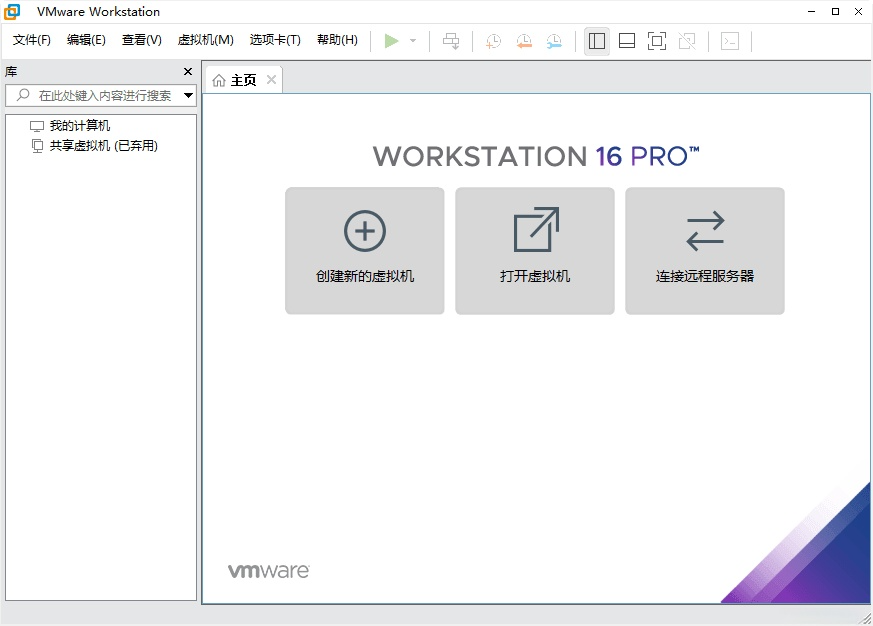Image resolution: width=873 pixels, height=626 pixels.
Task: Click the Send Ctrl+Alt+Del toolbar icon
Action: tap(452, 41)
